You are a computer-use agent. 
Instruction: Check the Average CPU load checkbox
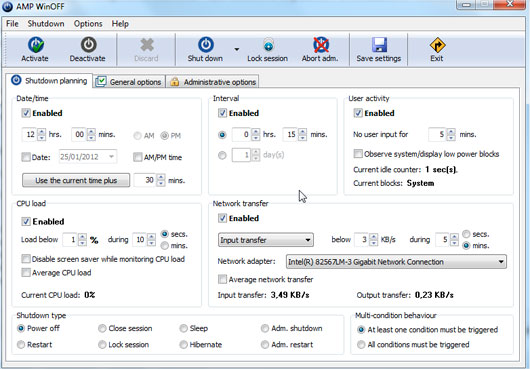point(26,272)
